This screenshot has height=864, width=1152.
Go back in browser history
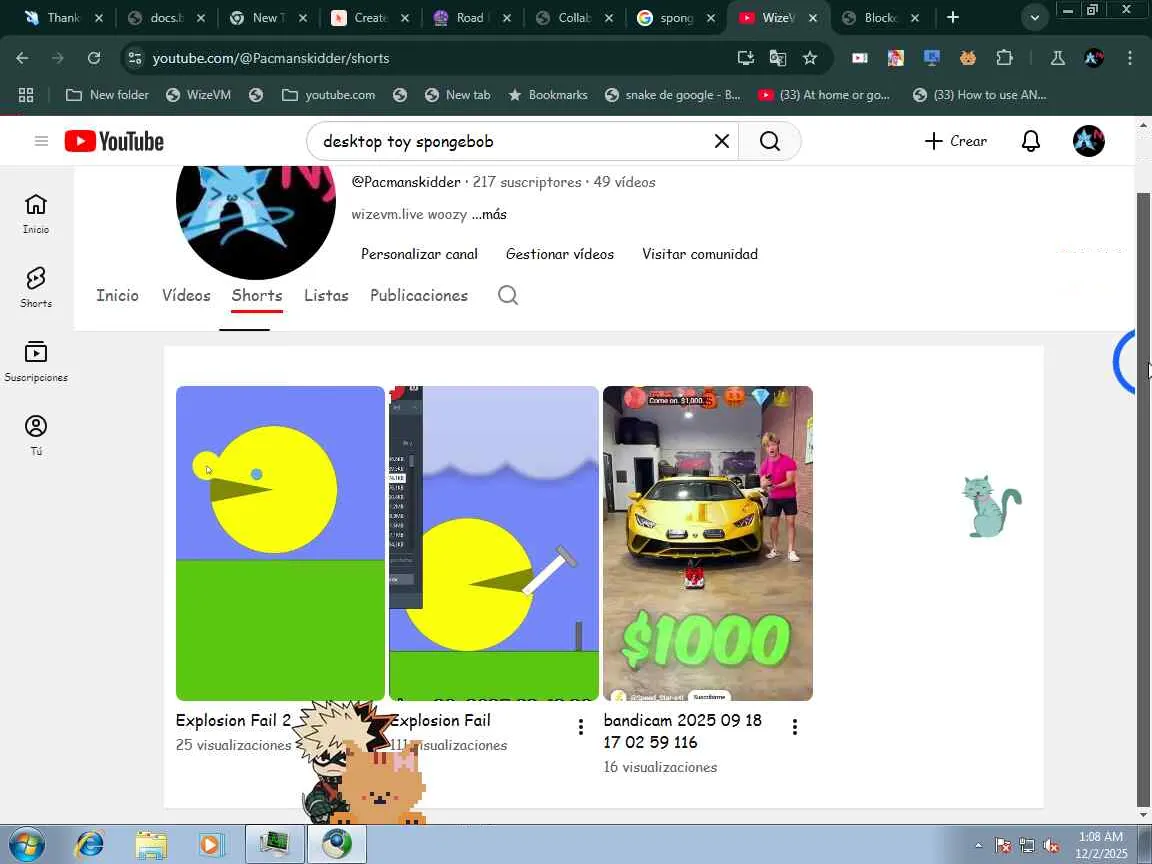22,58
